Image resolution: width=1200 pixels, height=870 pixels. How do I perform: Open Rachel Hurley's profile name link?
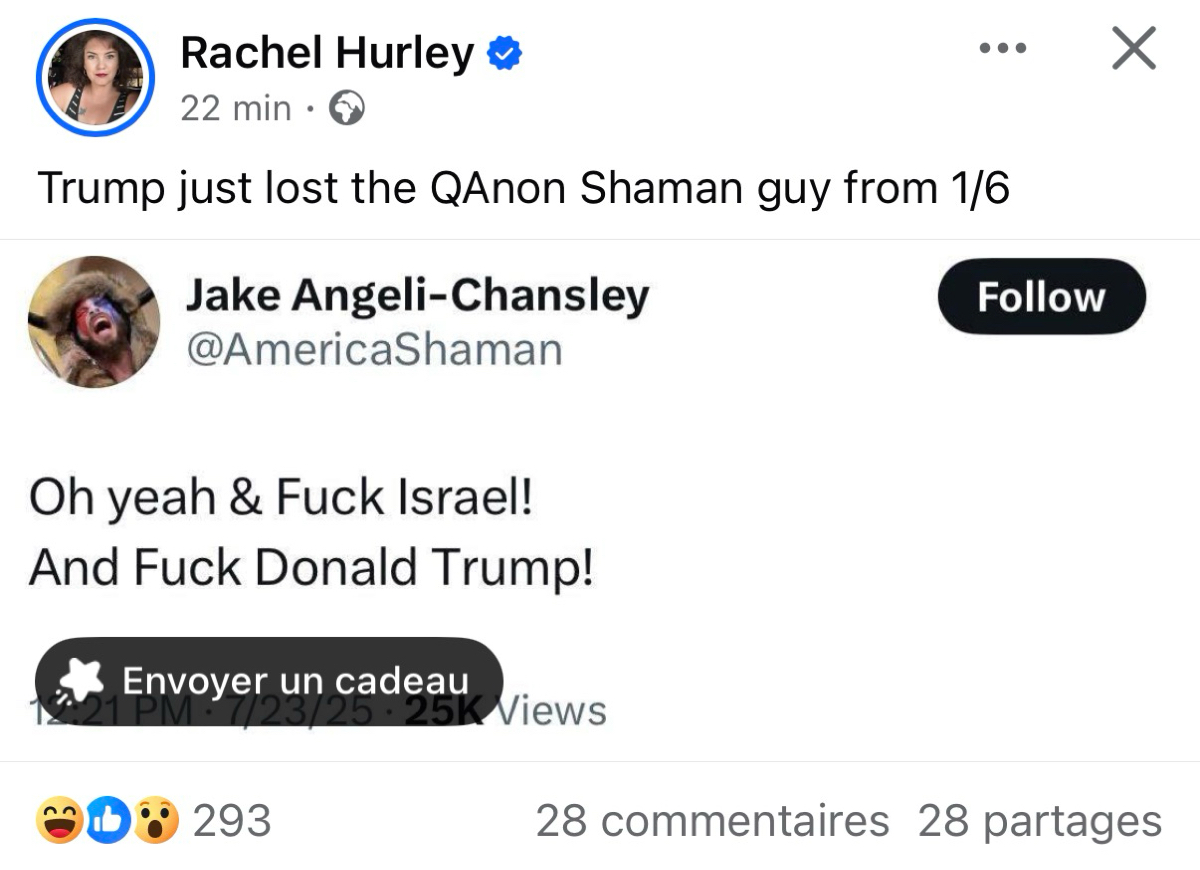pyautogui.click(x=326, y=53)
